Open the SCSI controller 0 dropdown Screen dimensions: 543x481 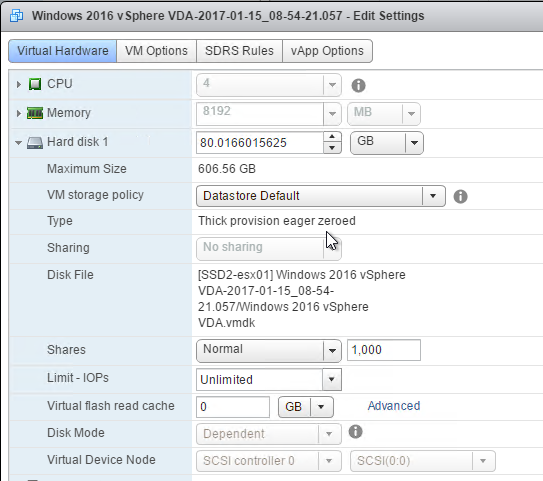tap(269, 461)
